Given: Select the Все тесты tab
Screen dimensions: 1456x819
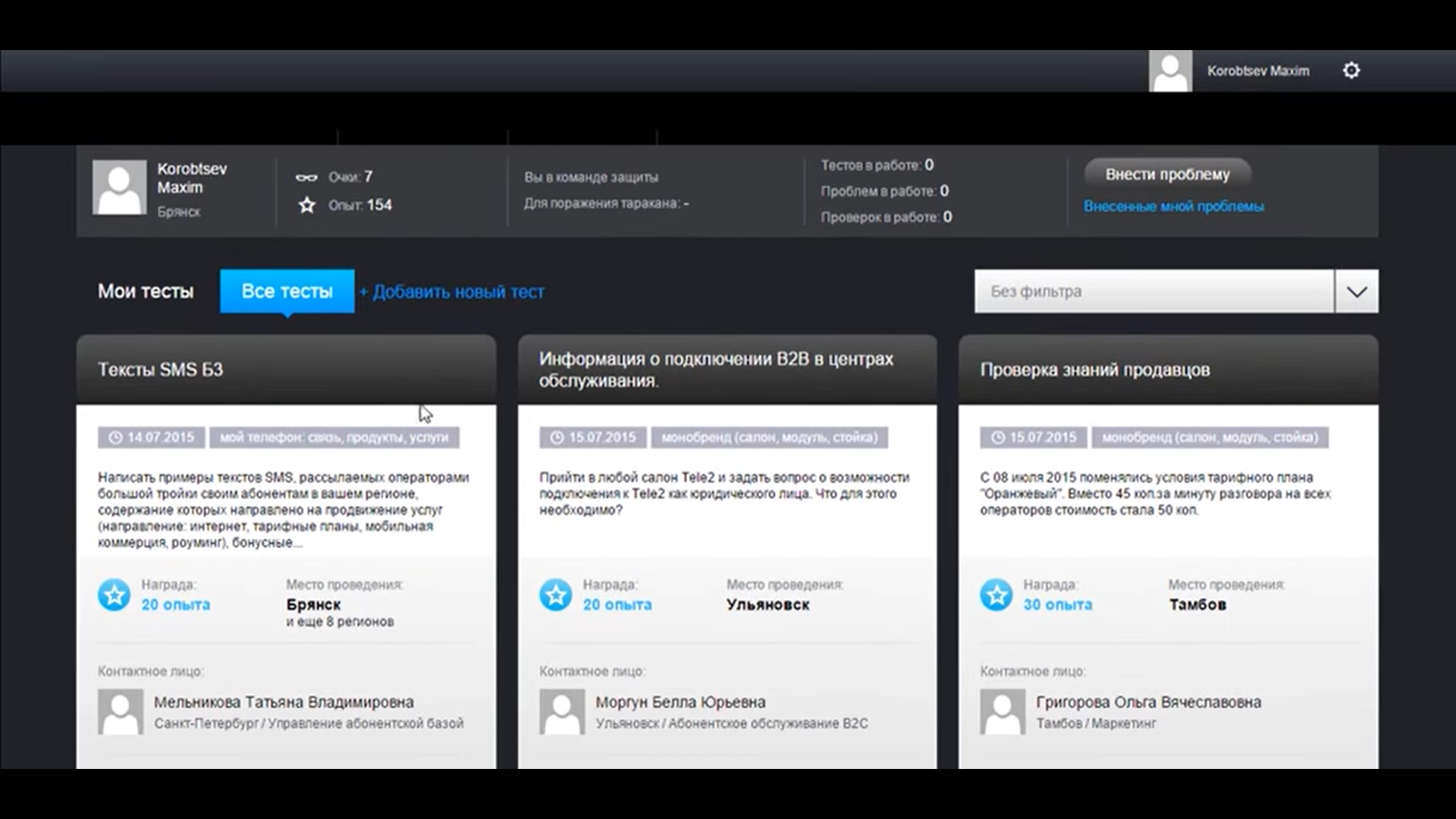Looking at the screenshot, I should tap(287, 291).
